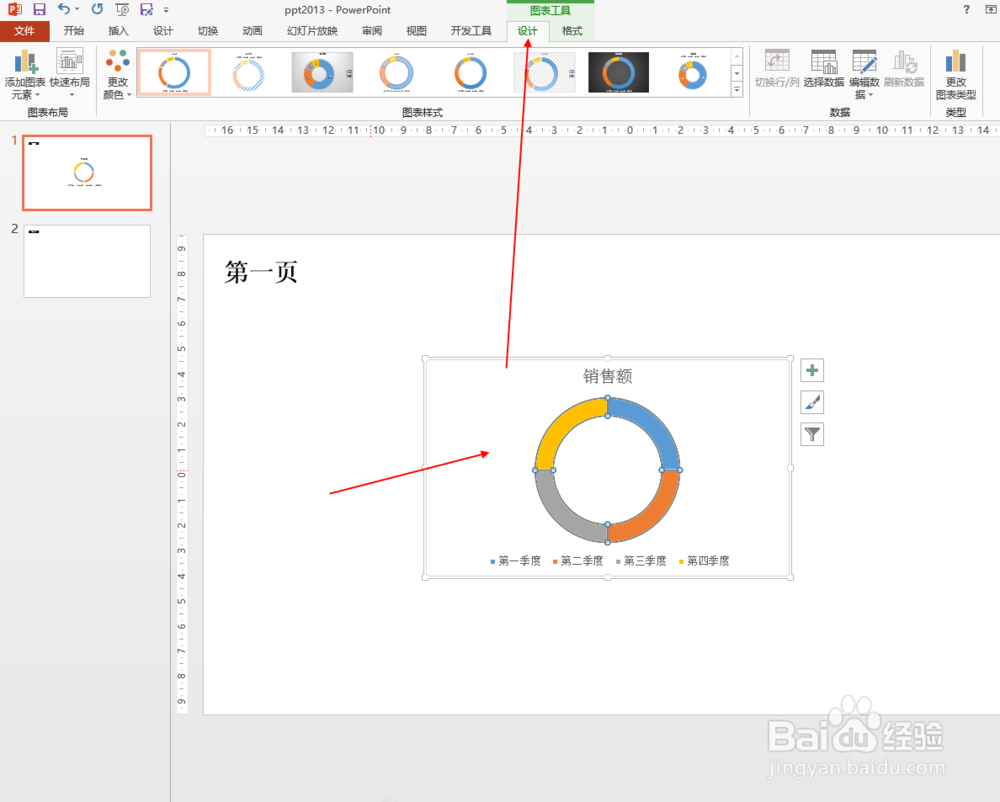Screen dimensions: 1000x802
Task: Select the brush Chart Styles button beside chart
Action: [x=811, y=402]
